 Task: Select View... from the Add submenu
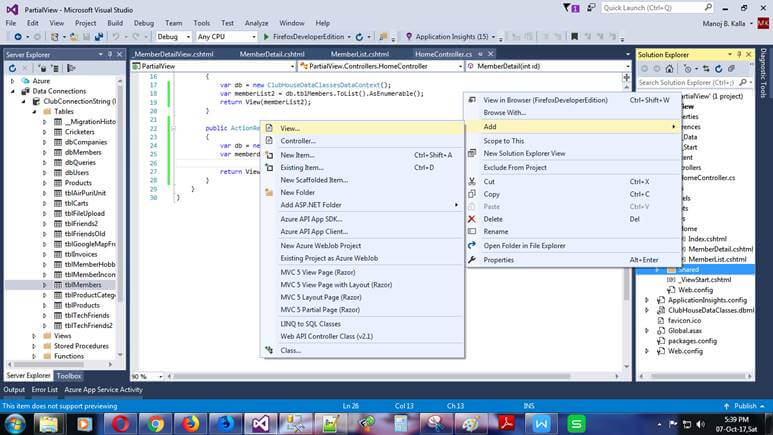coord(362,128)
